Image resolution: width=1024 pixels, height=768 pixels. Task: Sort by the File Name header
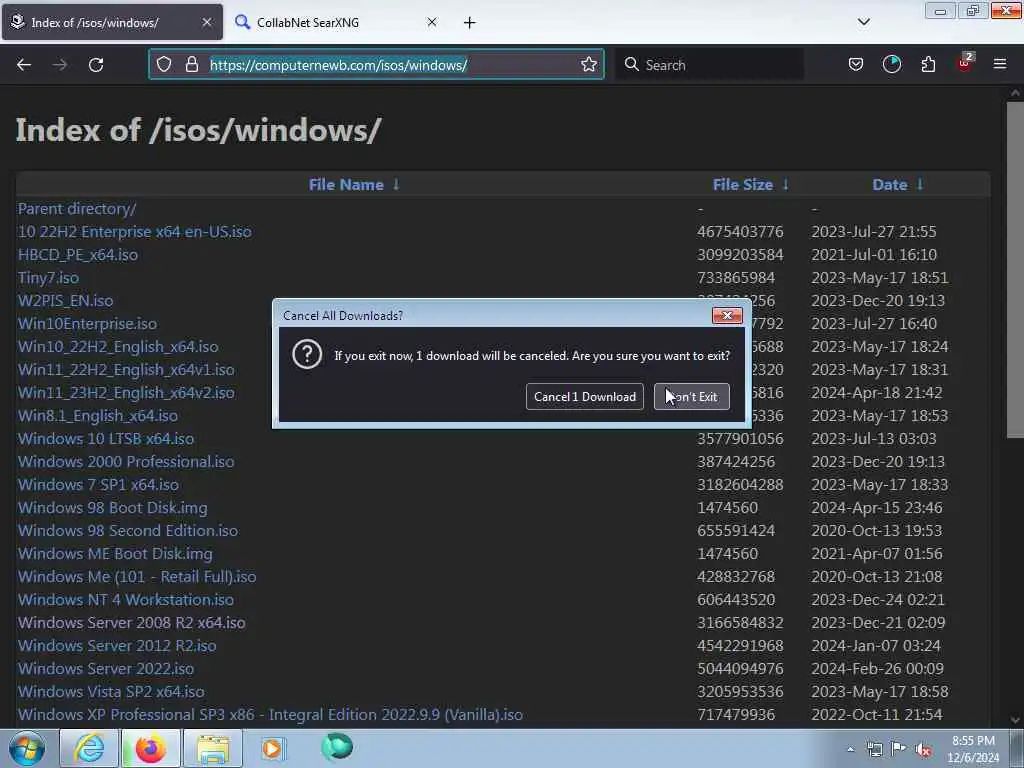tap(346, 185)
